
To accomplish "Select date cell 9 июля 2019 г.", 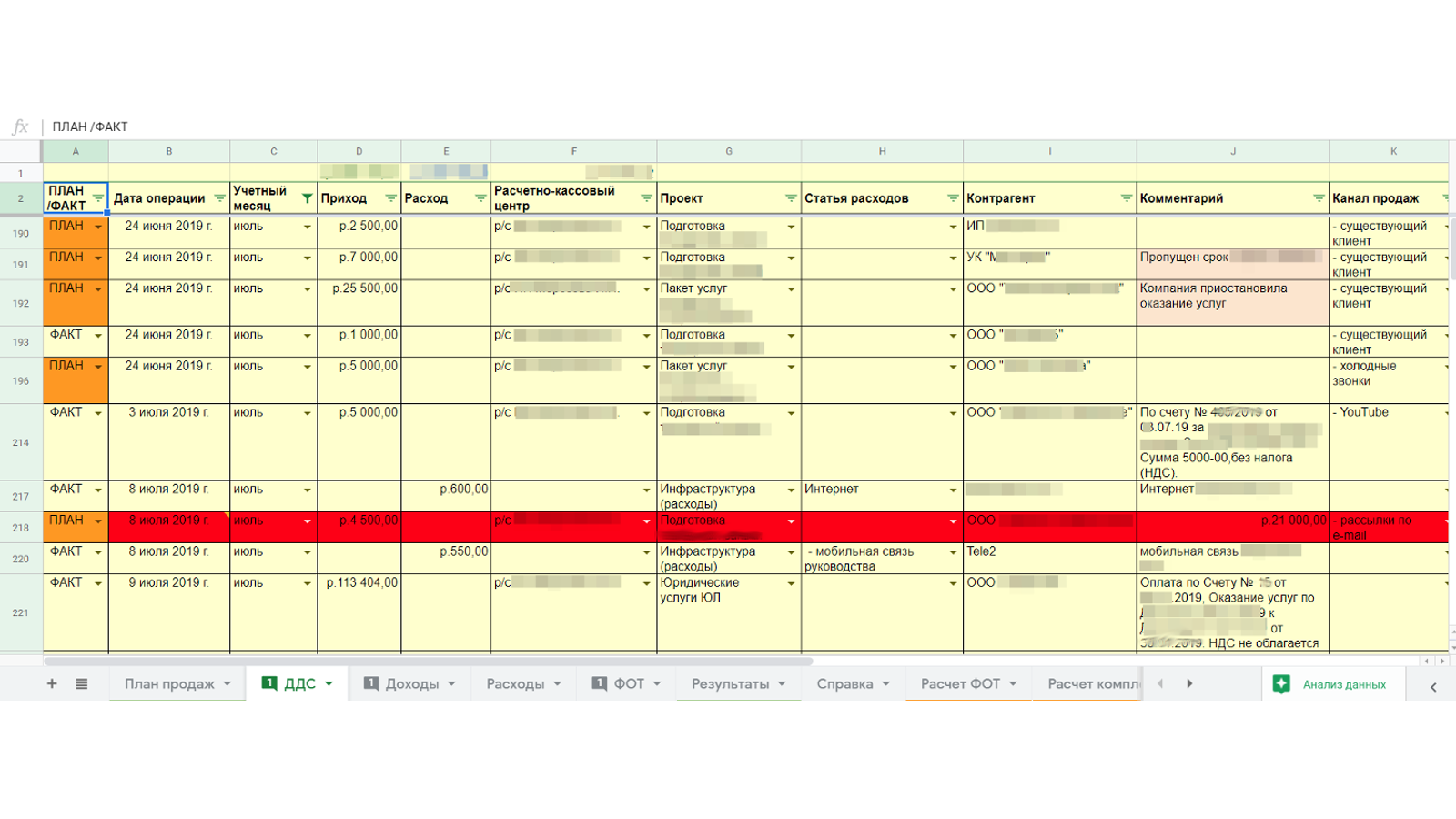I will tap(169, 612).
